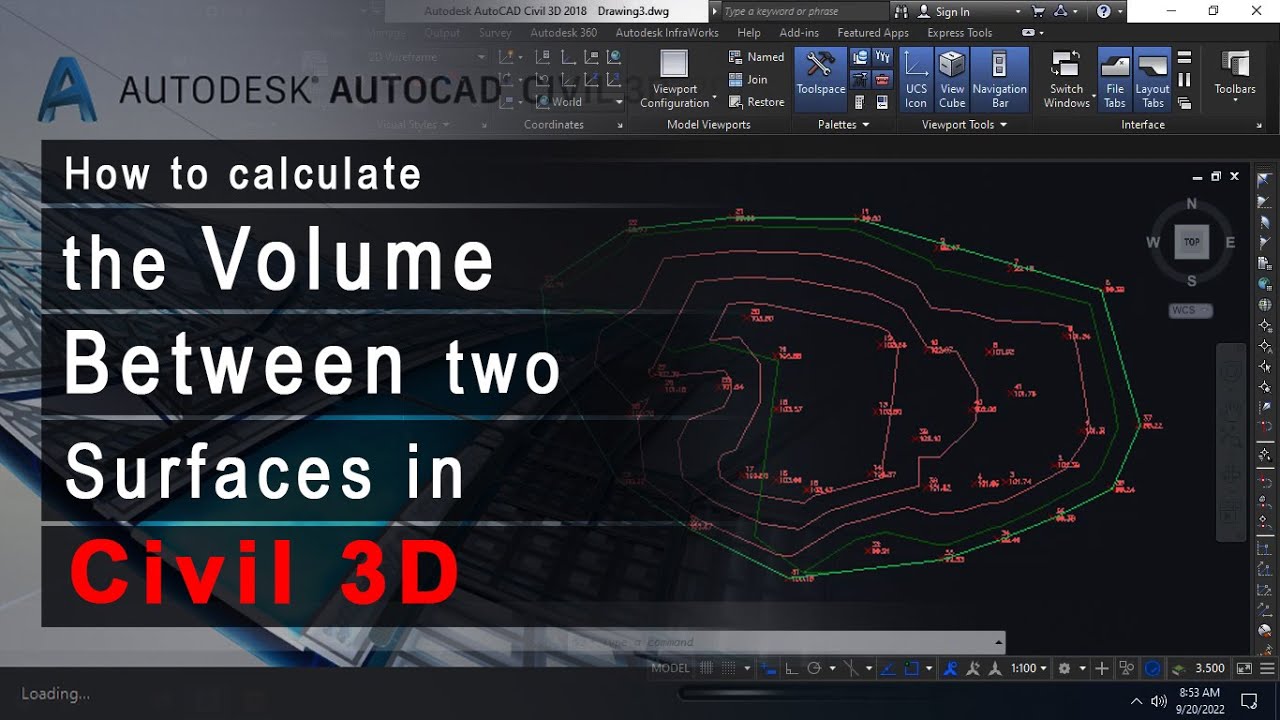Open the red Toolbox palette icon
The height and width of the screenshot is (720, 1280).
[882, 80]
